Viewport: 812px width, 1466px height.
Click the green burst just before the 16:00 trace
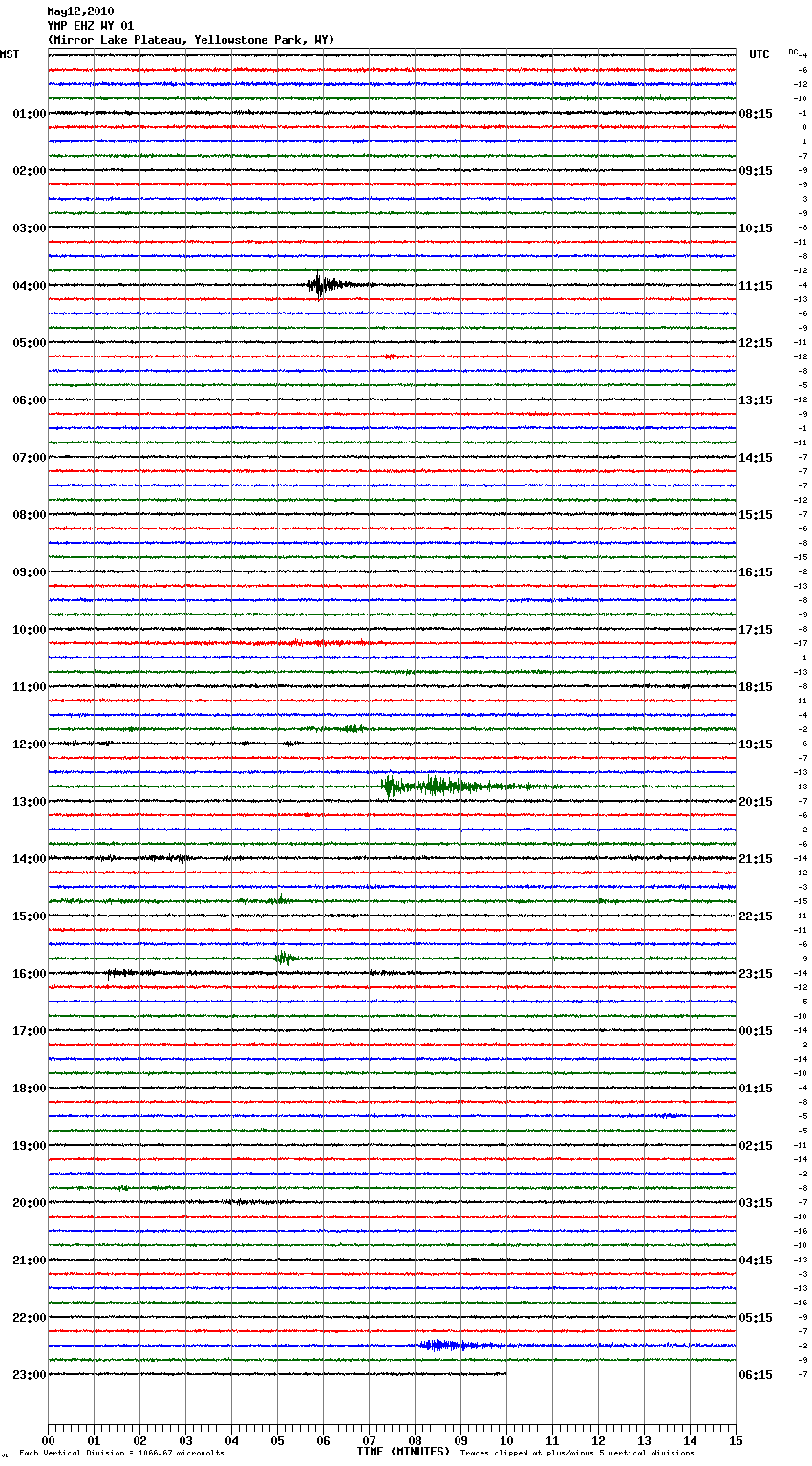point(286,958)
